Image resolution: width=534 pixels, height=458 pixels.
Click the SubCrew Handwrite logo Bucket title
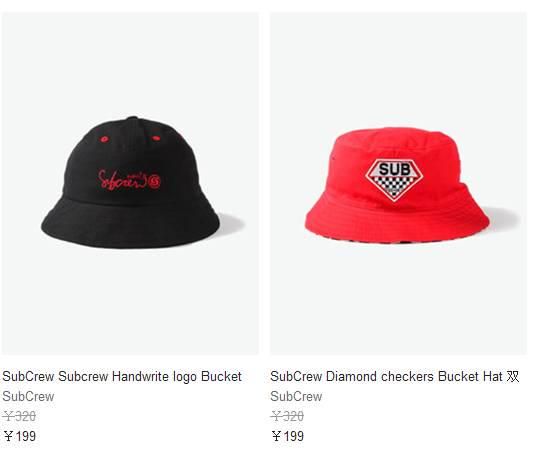(x=122, y=377)
